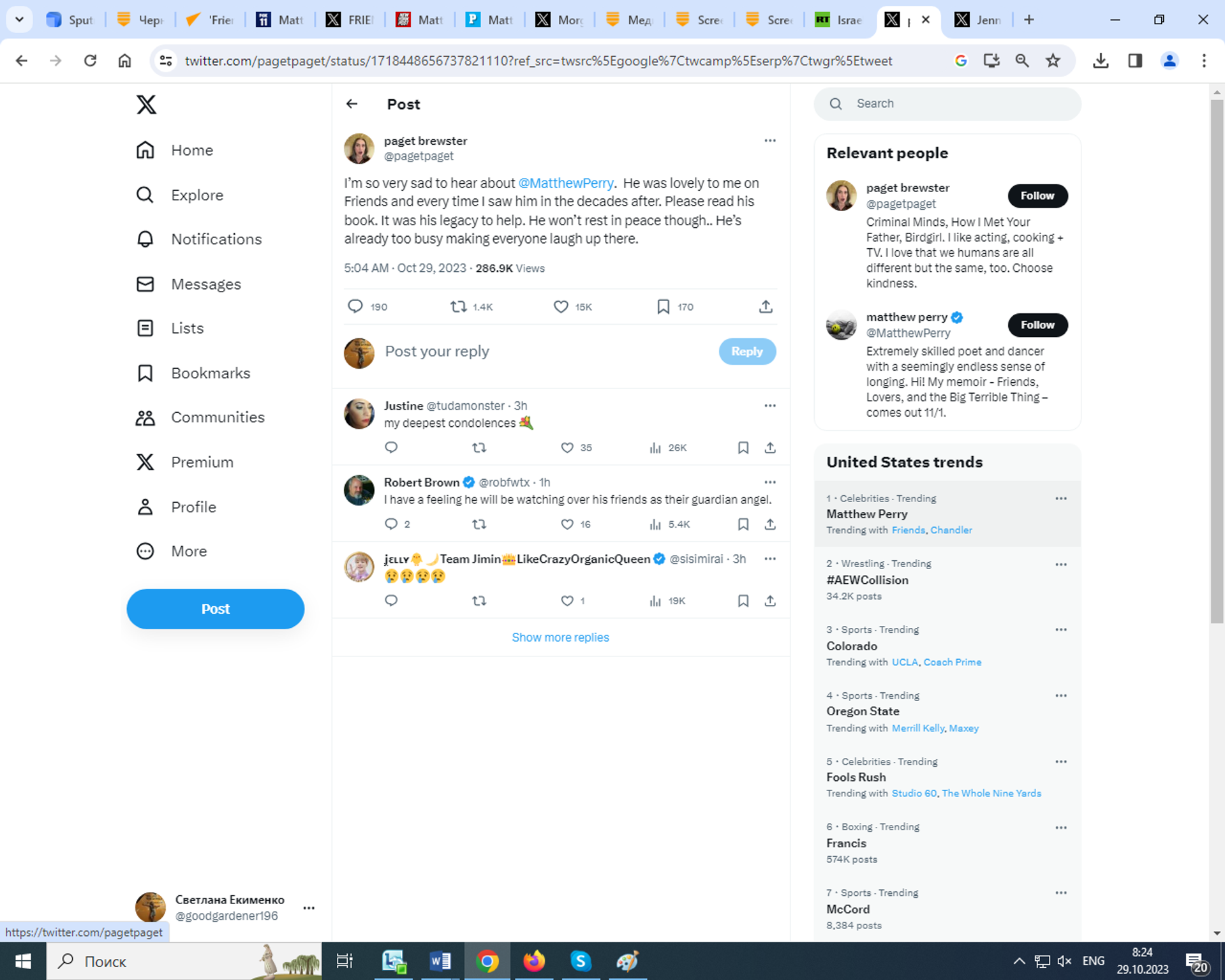Open options for the Matthew Perry trend
The image size is (1225, 980).
pos(1061,498)
